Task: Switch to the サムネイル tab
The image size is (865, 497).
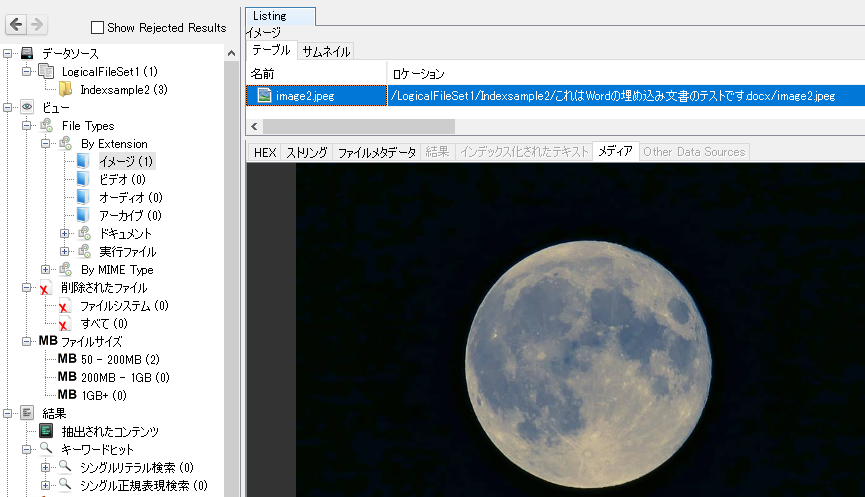Action: 326,51
